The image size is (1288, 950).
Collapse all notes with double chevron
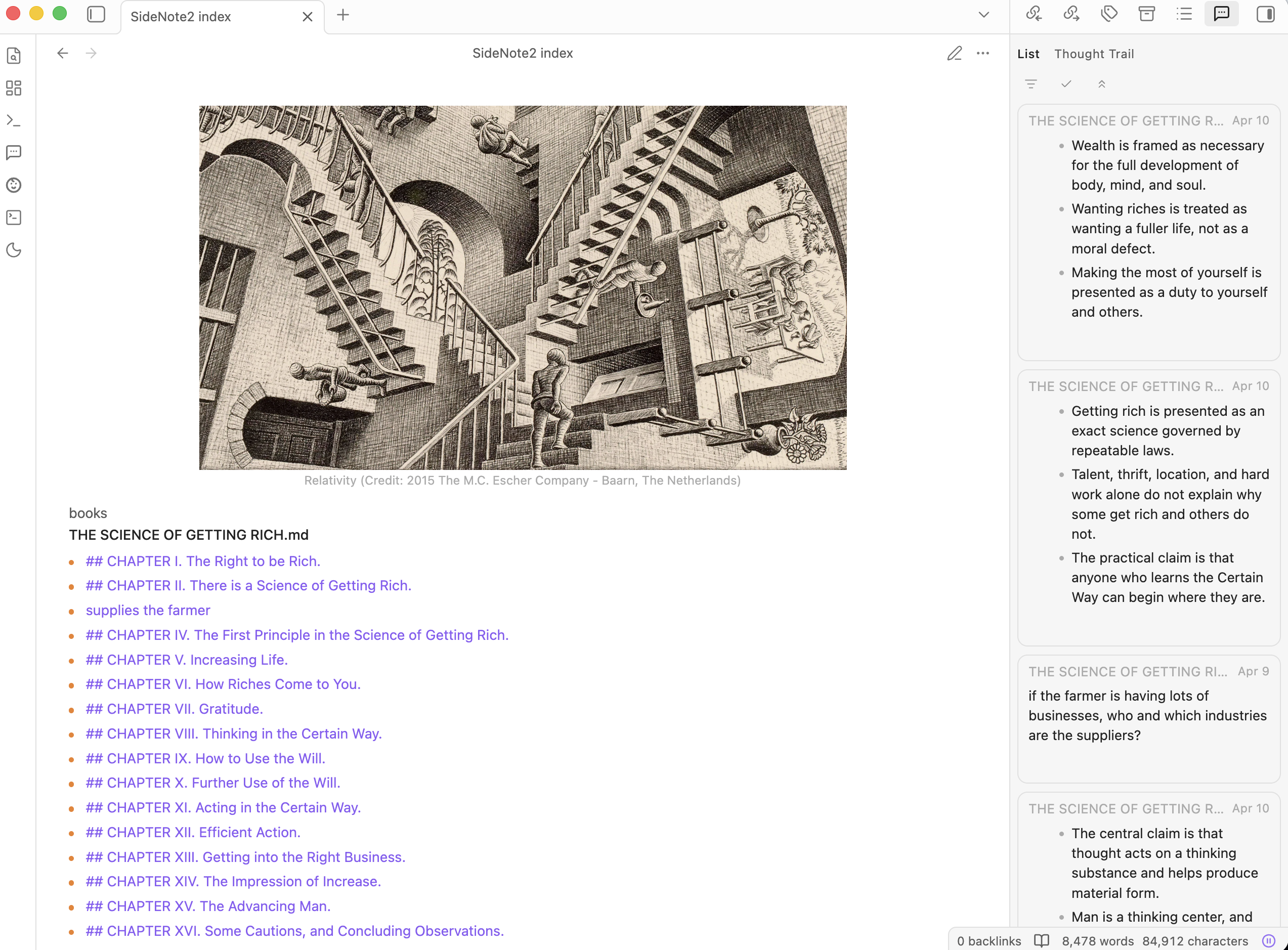pos(1102,84)
